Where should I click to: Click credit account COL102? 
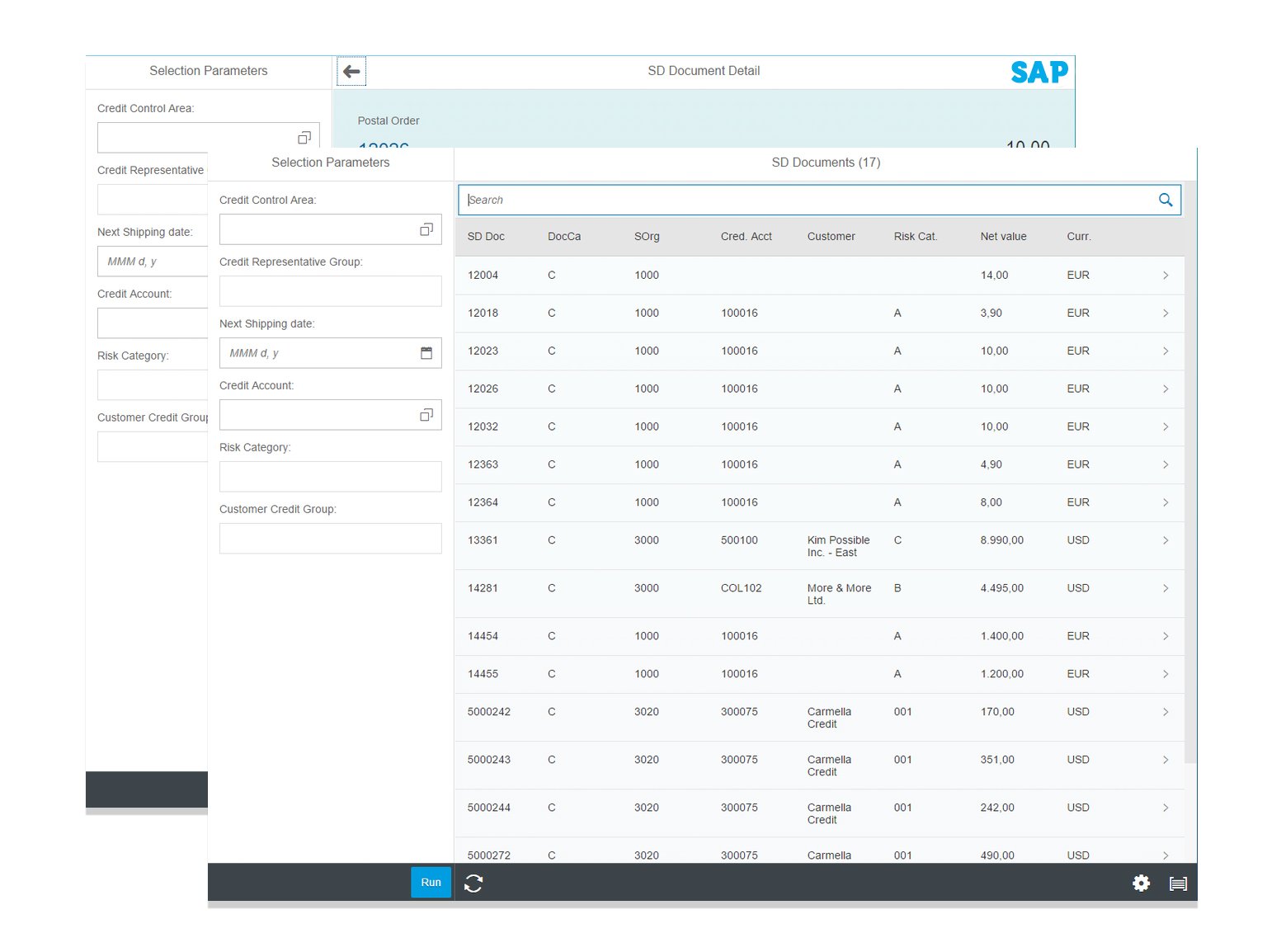tap(741, 589)
